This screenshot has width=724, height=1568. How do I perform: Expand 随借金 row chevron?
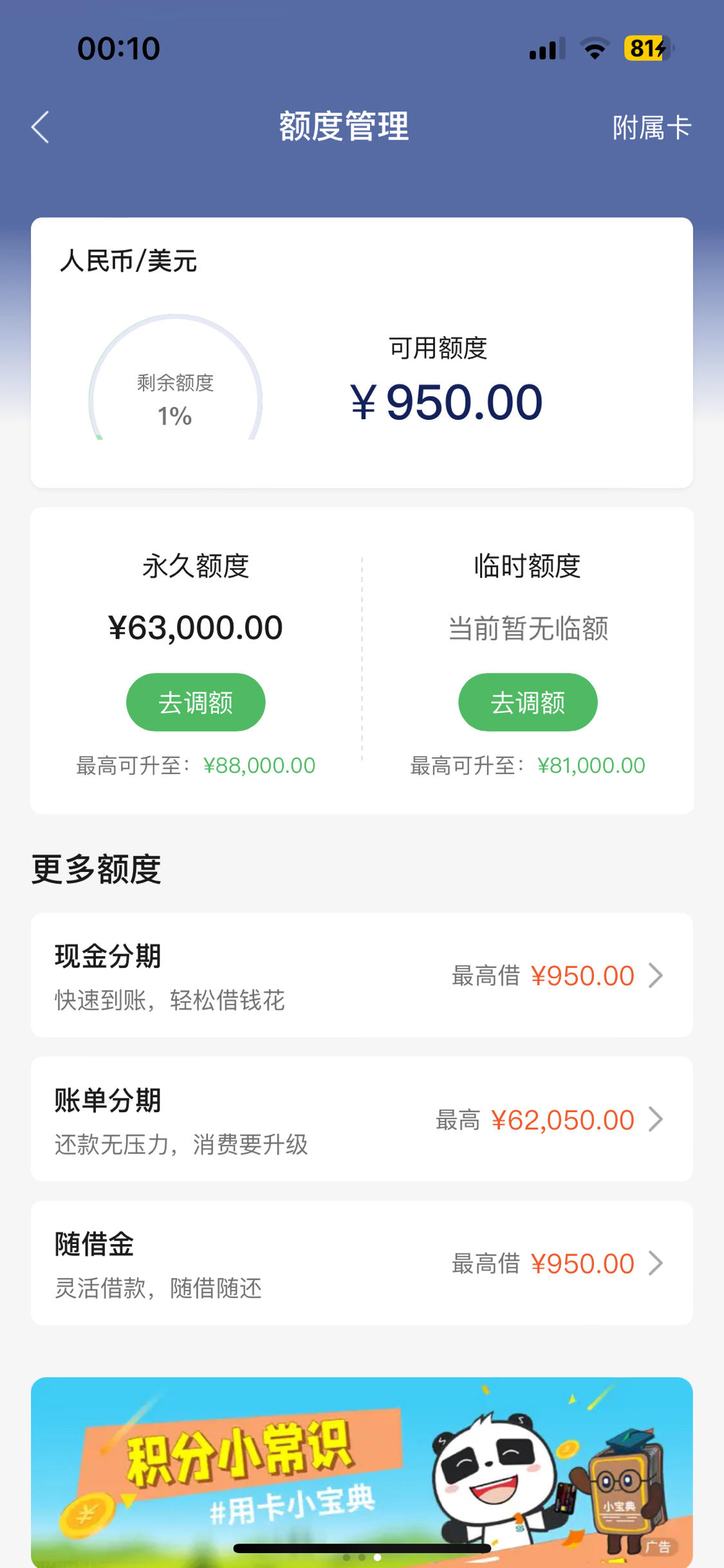(x=655, y=1263)
